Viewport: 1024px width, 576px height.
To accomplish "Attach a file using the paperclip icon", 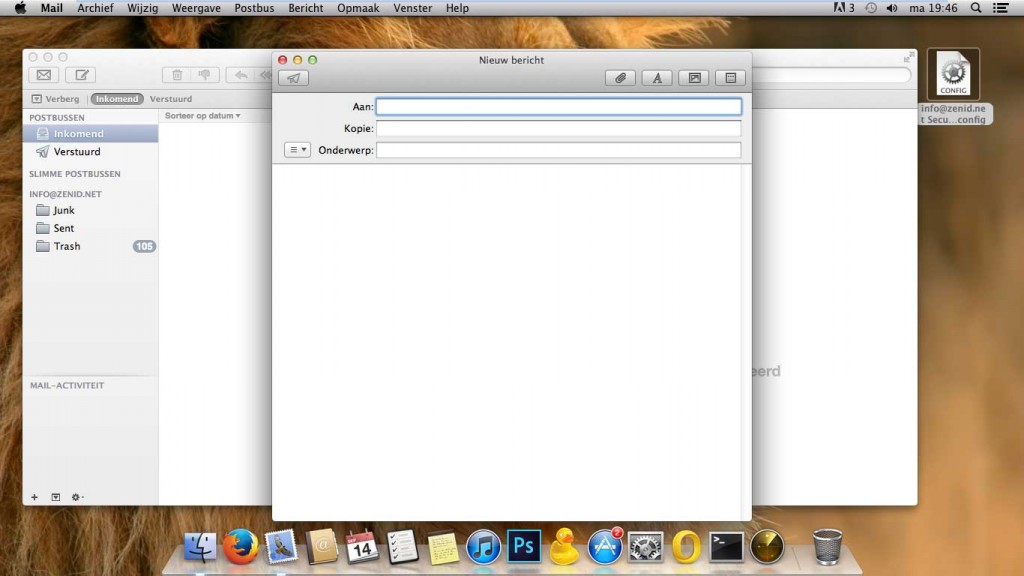I will click(620, 78).
